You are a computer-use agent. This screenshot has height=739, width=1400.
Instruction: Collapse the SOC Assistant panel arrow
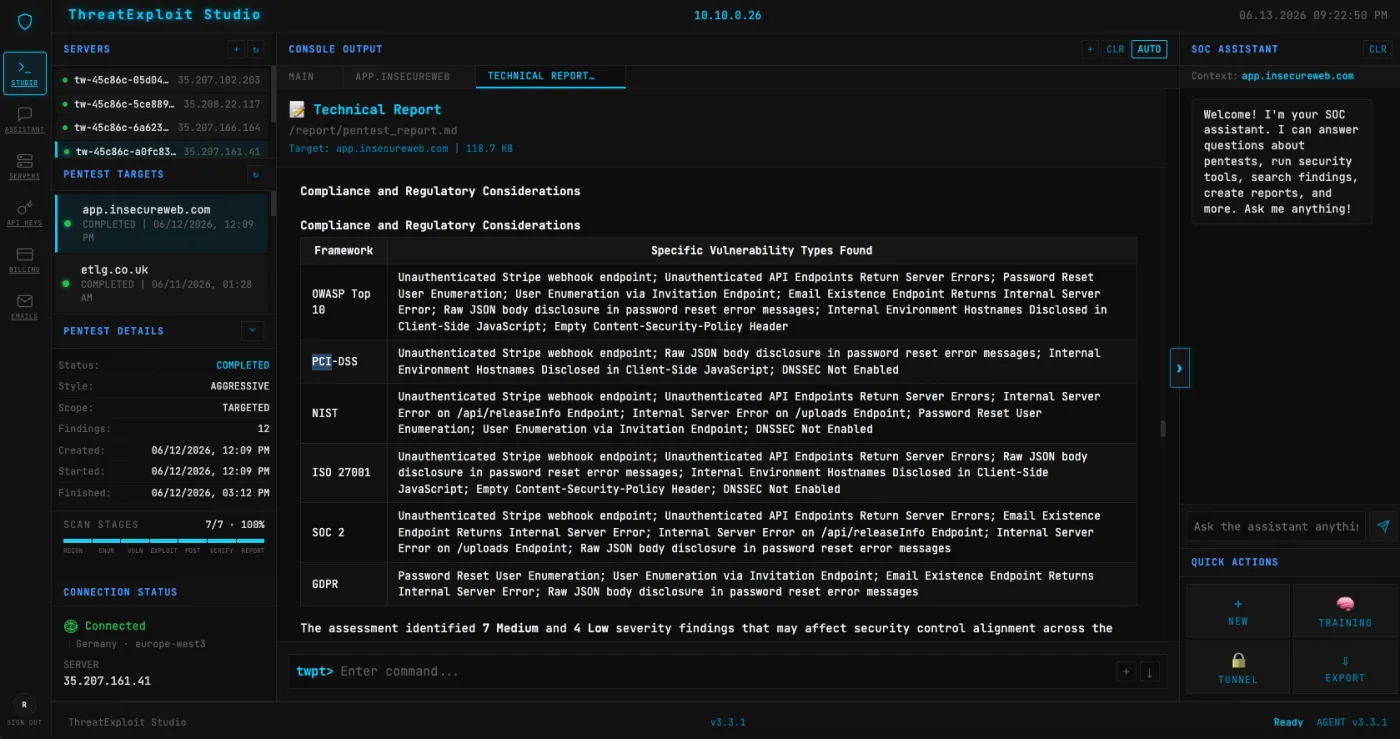point(1179,368)
